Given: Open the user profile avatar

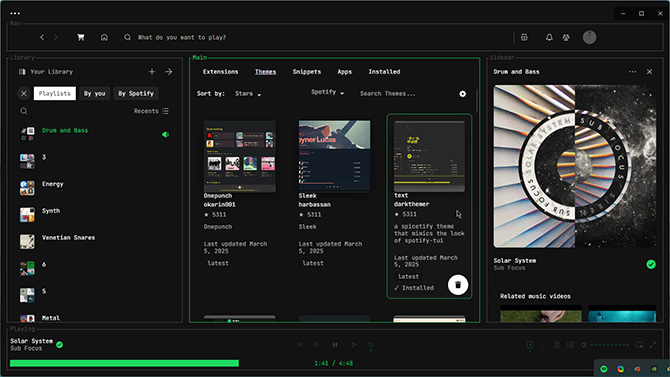Looking at the screenshot, I should coord(589,37).
